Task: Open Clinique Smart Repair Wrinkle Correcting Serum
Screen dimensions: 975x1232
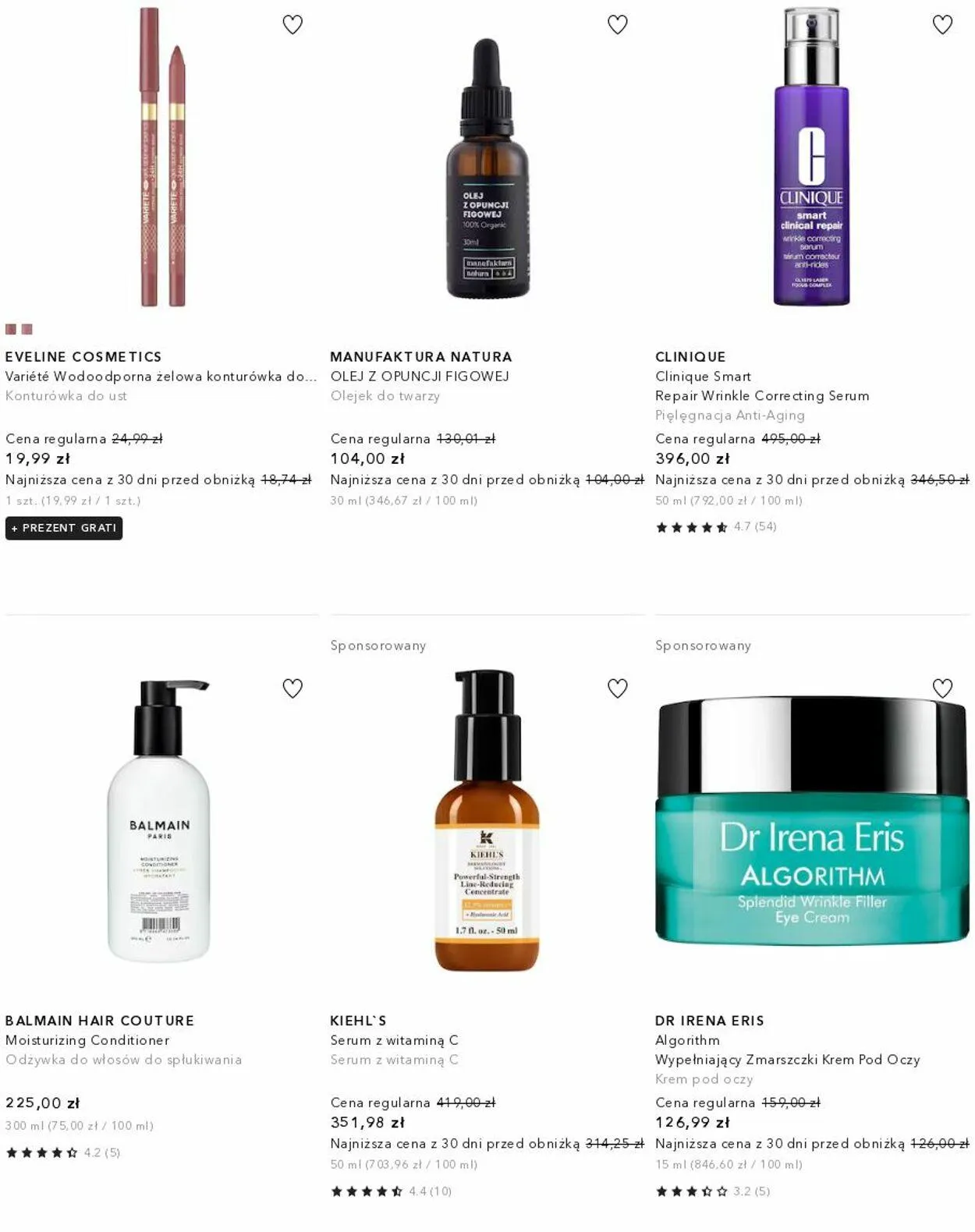Action: point(762,386)
